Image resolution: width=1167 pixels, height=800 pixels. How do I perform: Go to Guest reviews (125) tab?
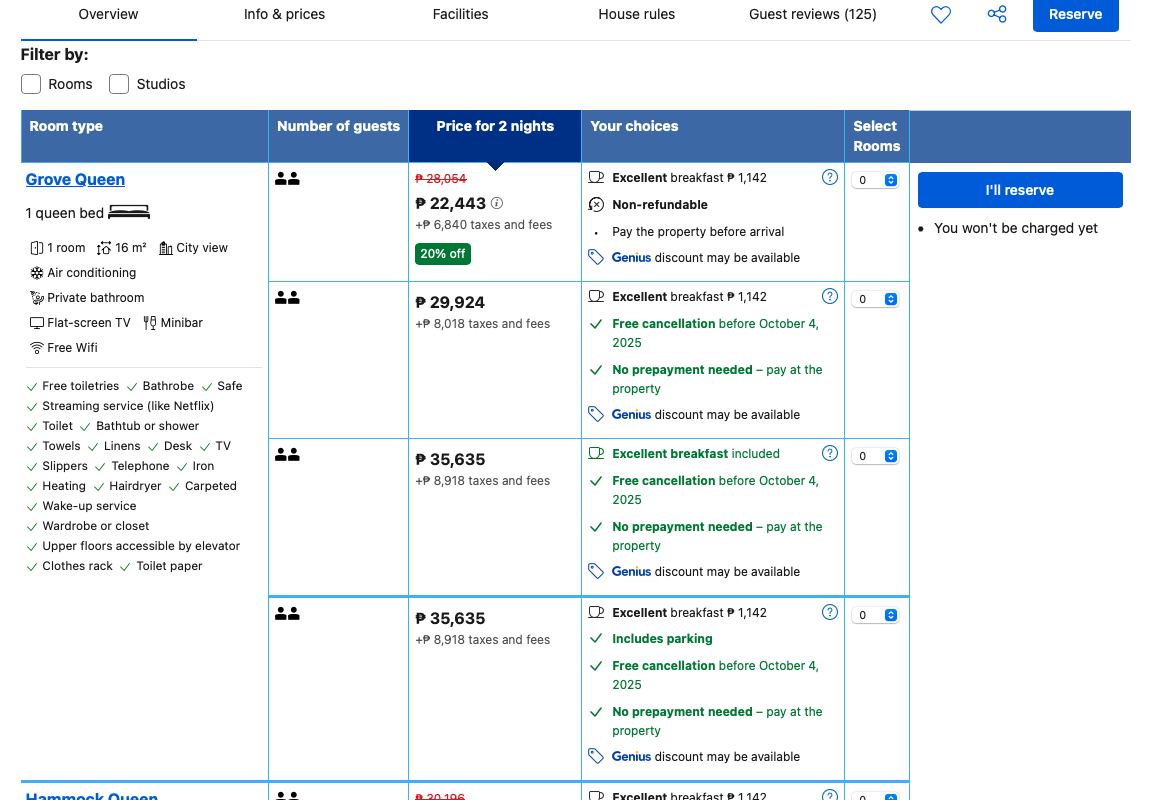812,15
